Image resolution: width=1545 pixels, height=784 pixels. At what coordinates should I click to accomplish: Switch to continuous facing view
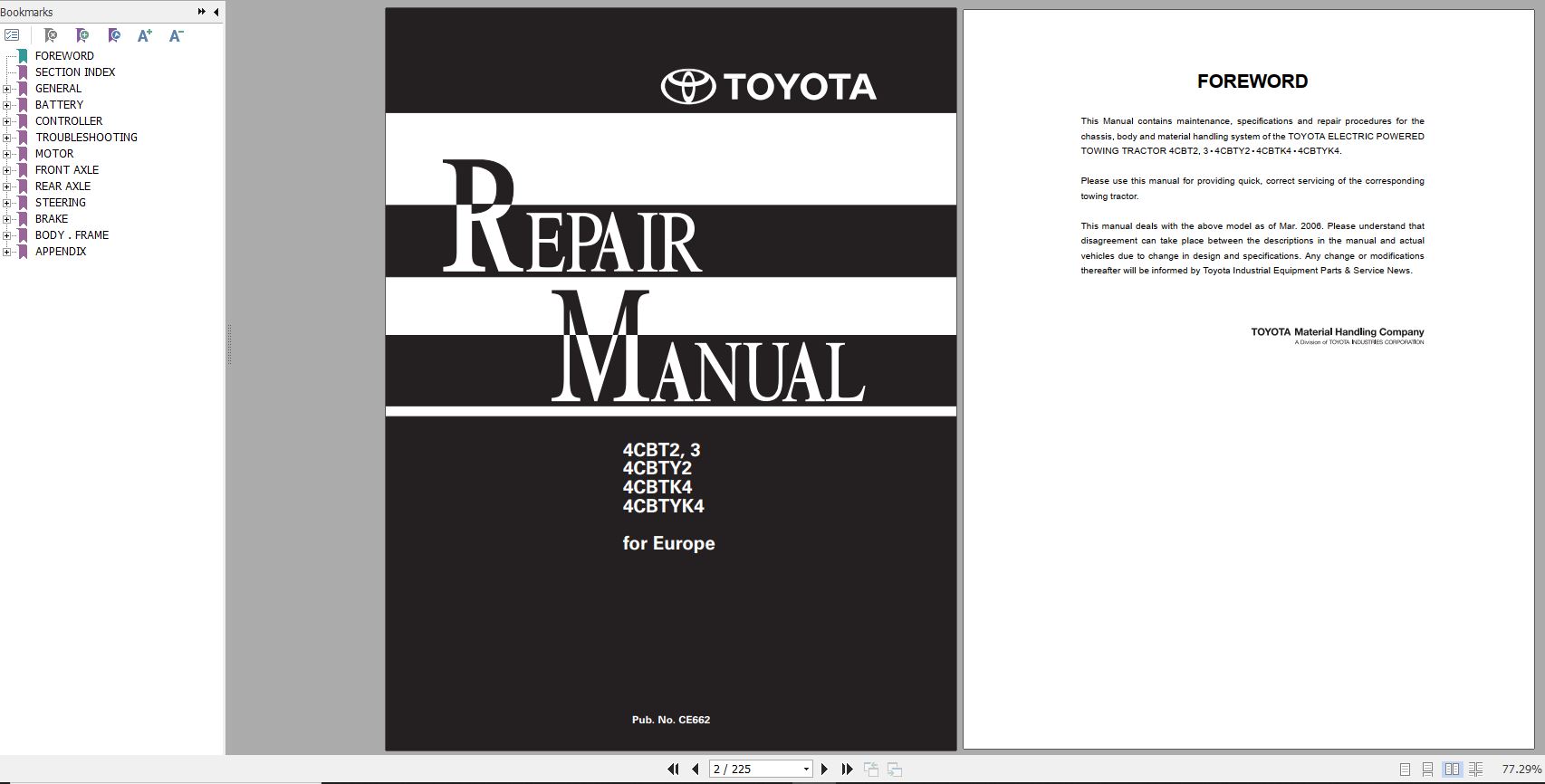(1475, 770)
